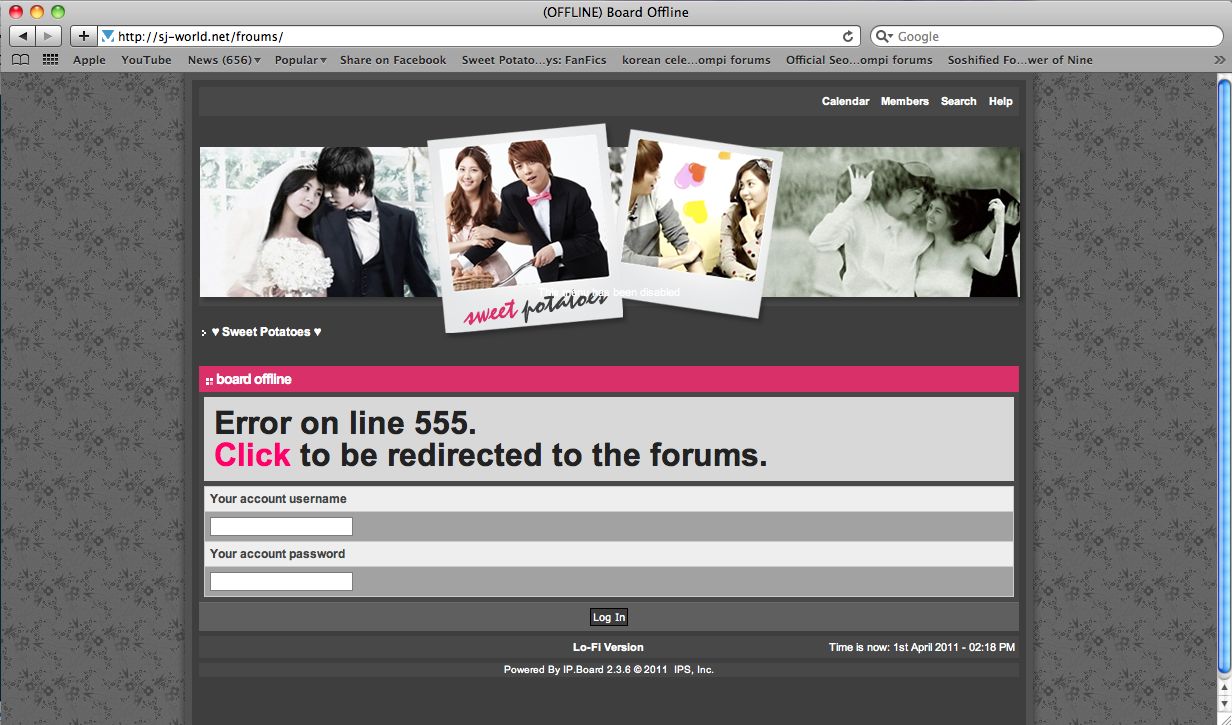
Task: Focus the account username field
Action: (x=281, y=527)
